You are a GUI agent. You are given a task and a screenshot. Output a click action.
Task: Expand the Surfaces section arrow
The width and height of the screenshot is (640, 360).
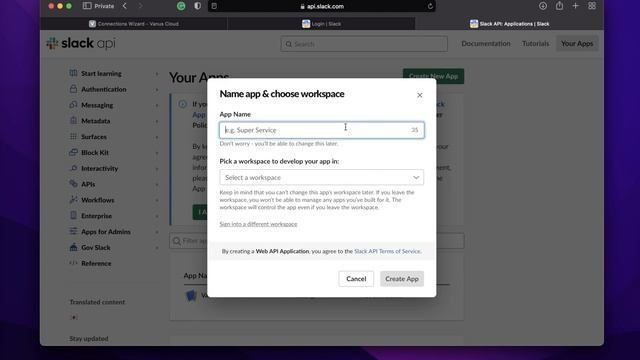click(157, 137)
